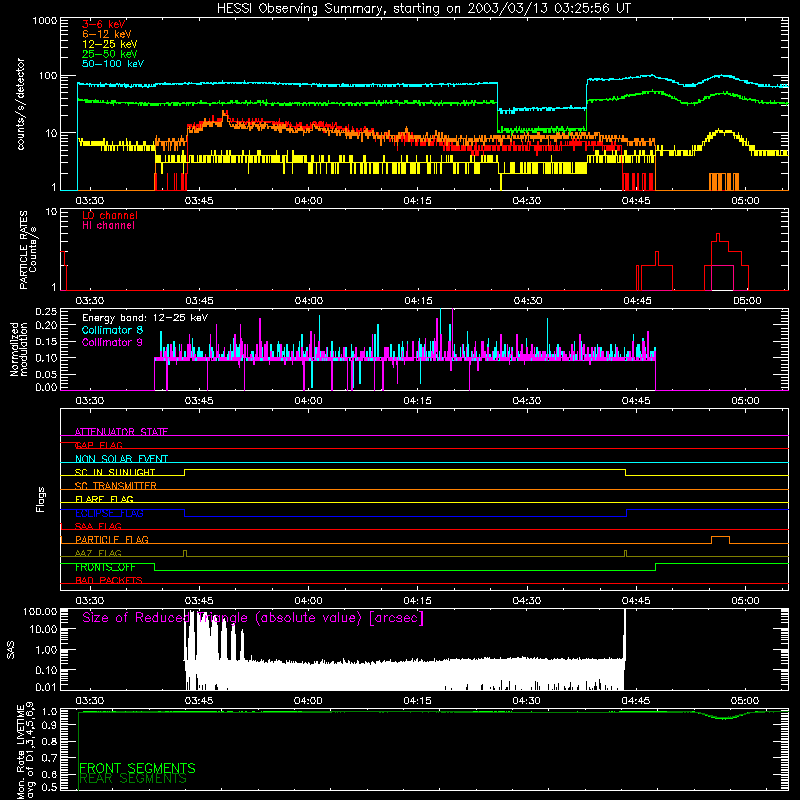
Task: Click the 'Energy band: 12-25 keV' label
Action: coord(145,318)
